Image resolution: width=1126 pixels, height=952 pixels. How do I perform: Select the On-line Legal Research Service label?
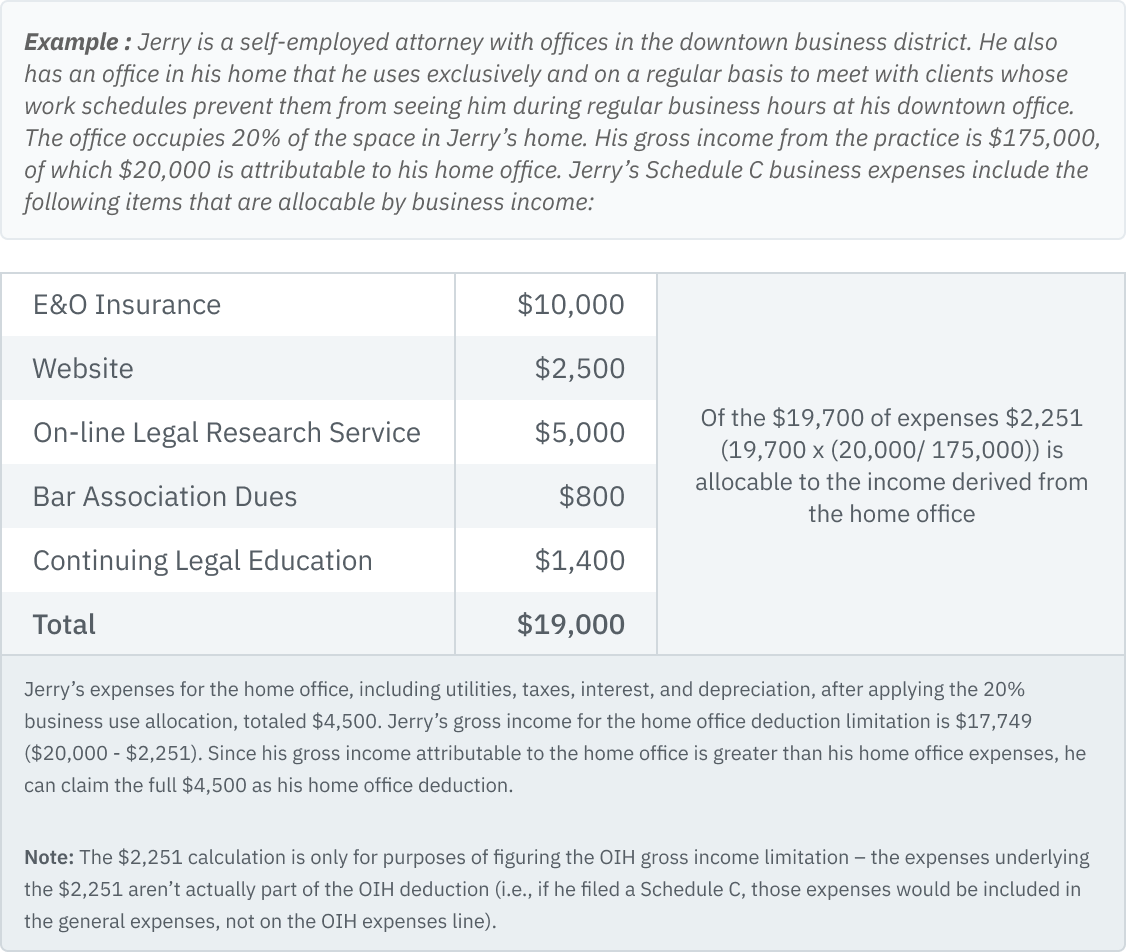tap(226, 432)
